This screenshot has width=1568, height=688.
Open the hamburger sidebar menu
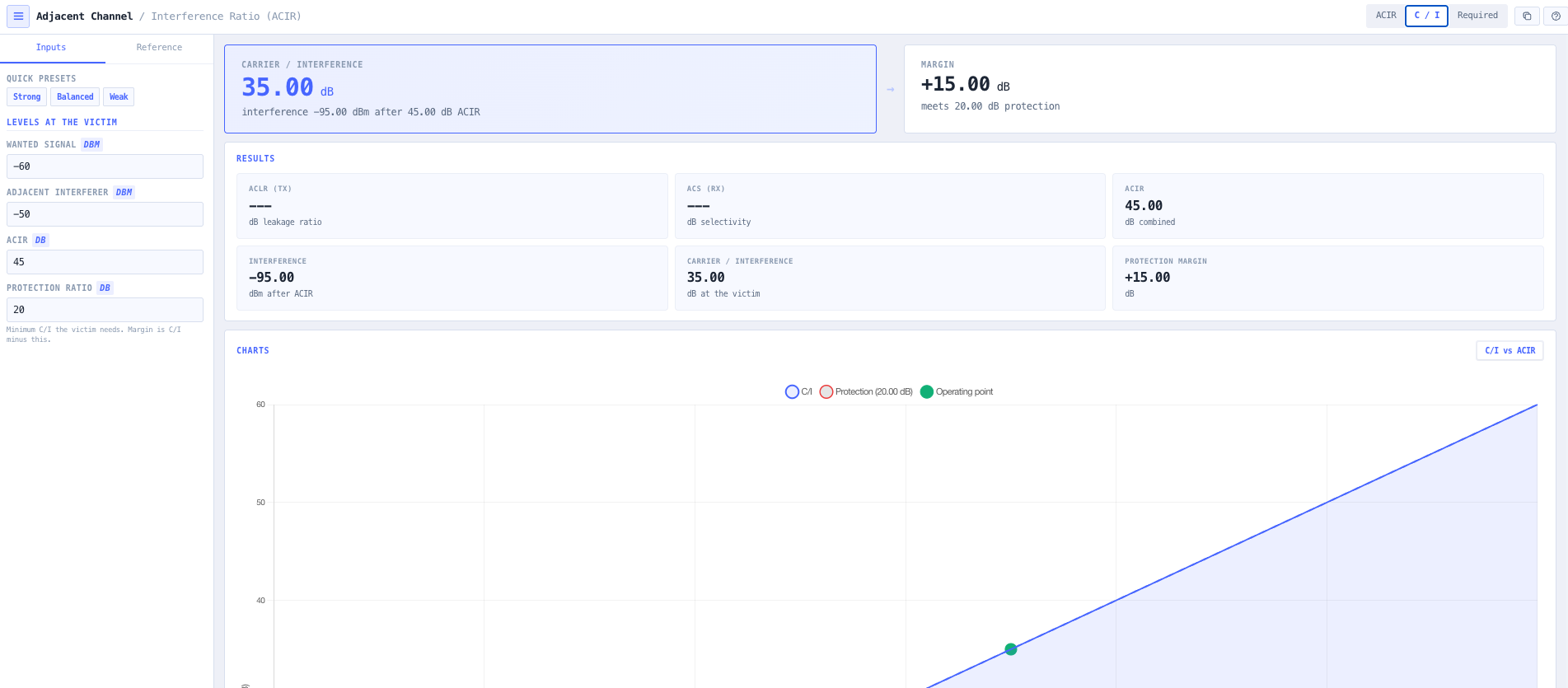coord(18,16)
